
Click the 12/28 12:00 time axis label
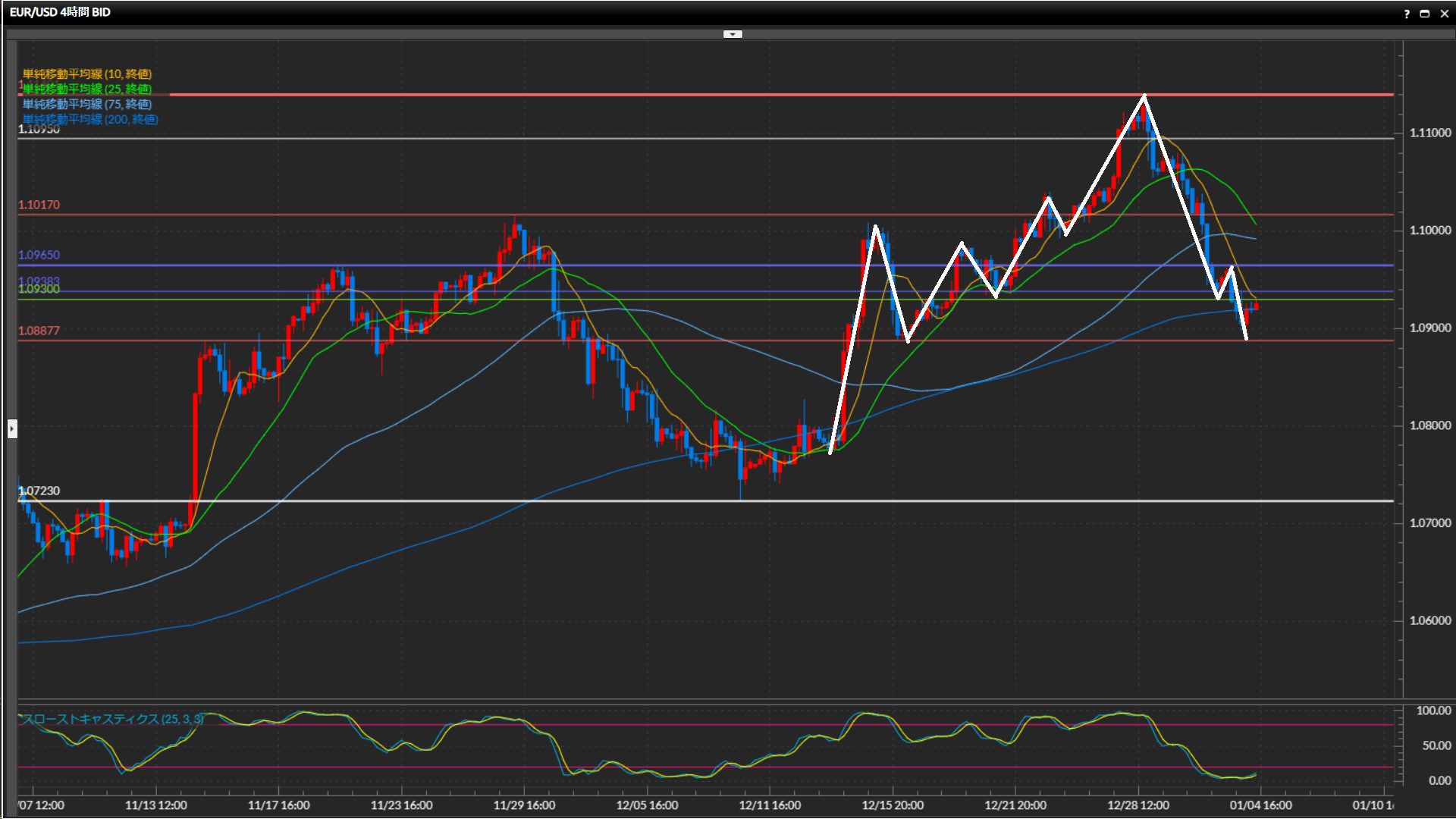[x=1137, y=805]
